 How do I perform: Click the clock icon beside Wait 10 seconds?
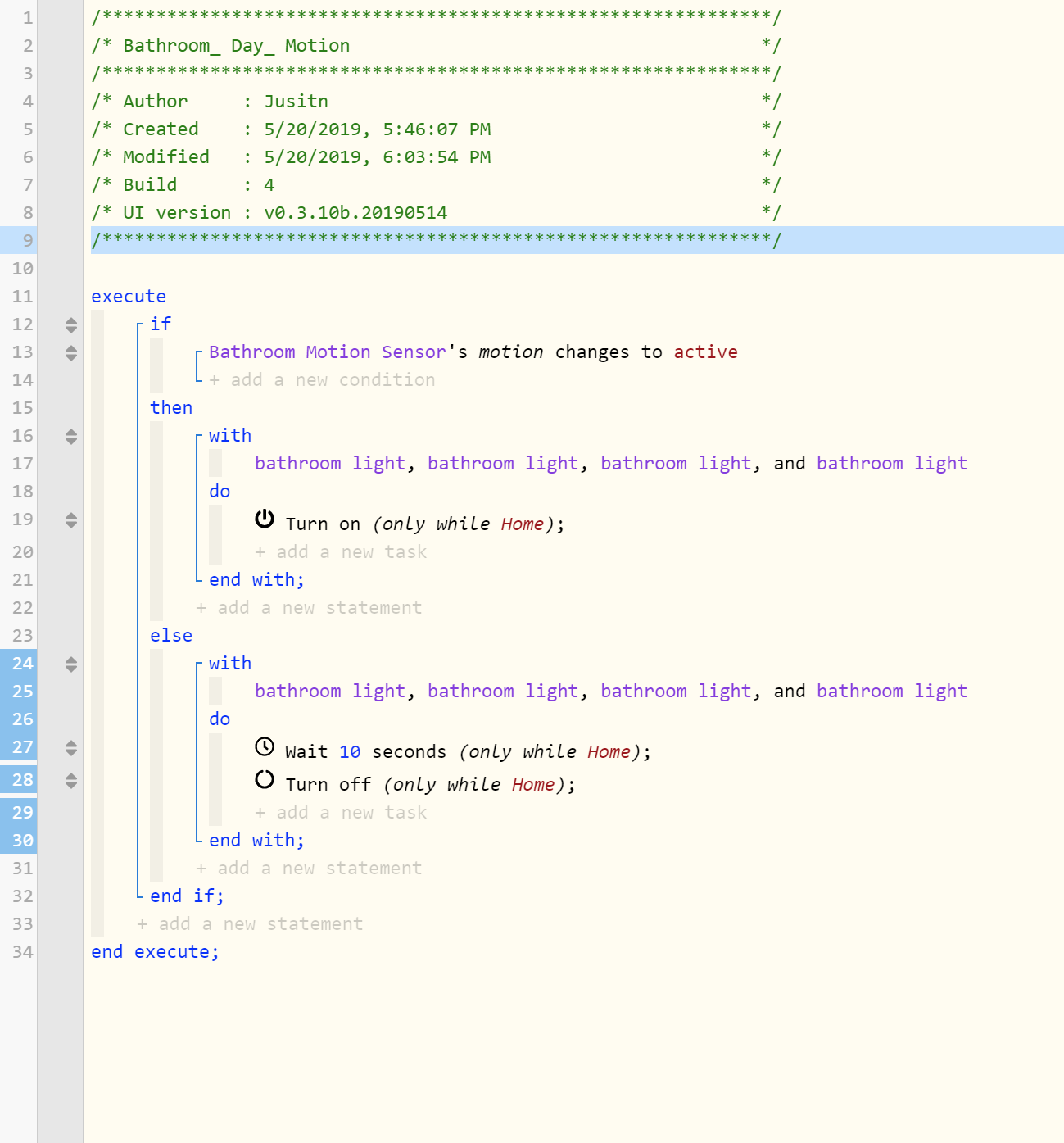coord(265,746)
